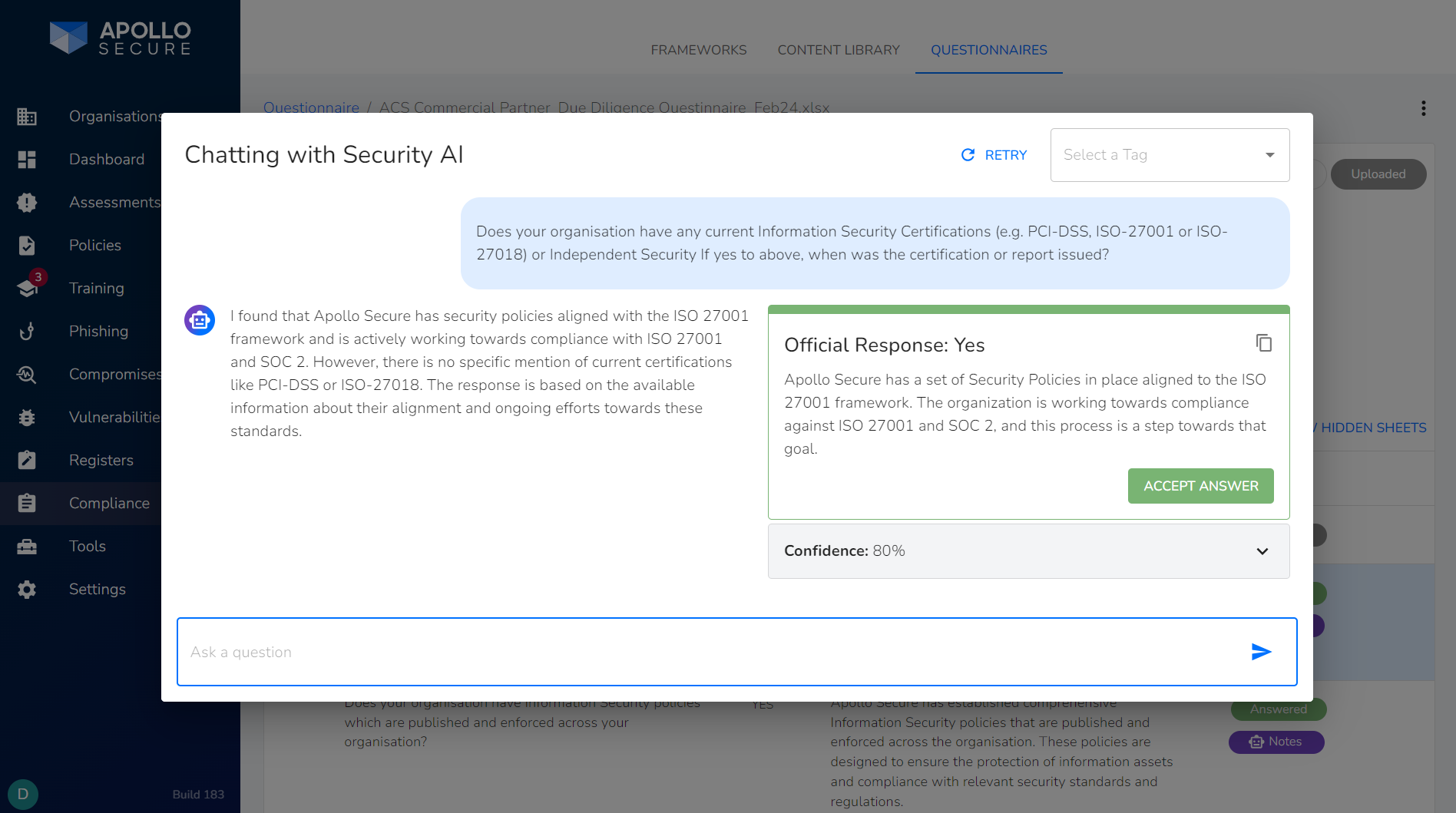Open the Content Library tab
1456x813 pixels.
click(x=838, y=49)
